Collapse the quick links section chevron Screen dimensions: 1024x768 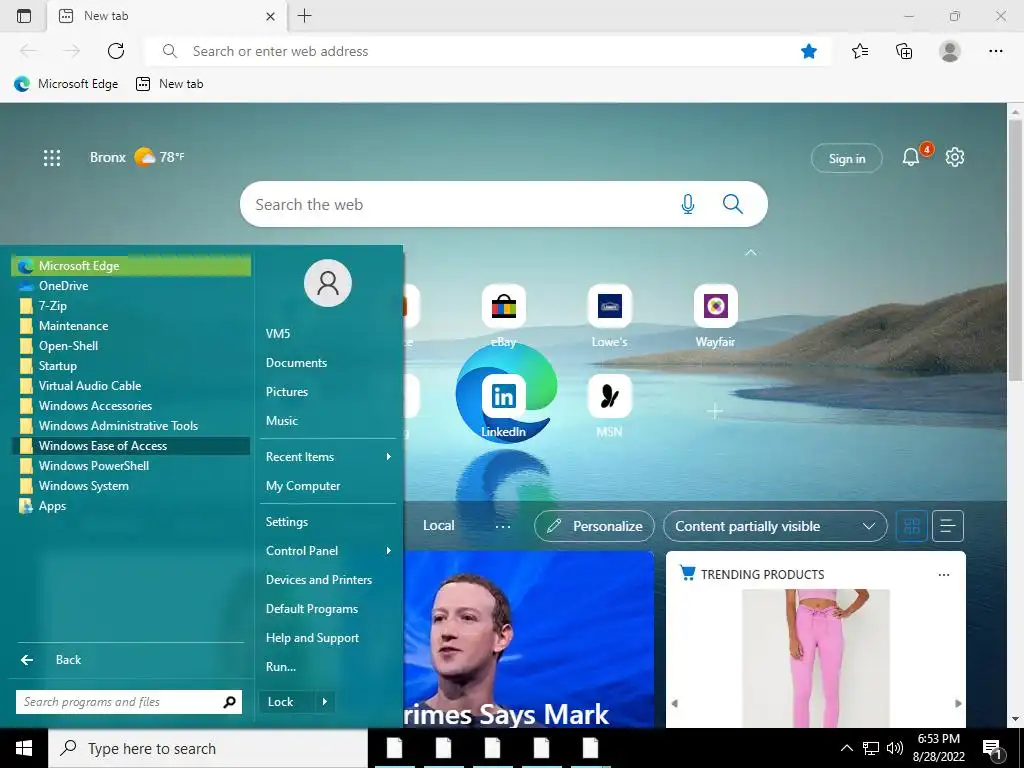(x=750, y=252)
